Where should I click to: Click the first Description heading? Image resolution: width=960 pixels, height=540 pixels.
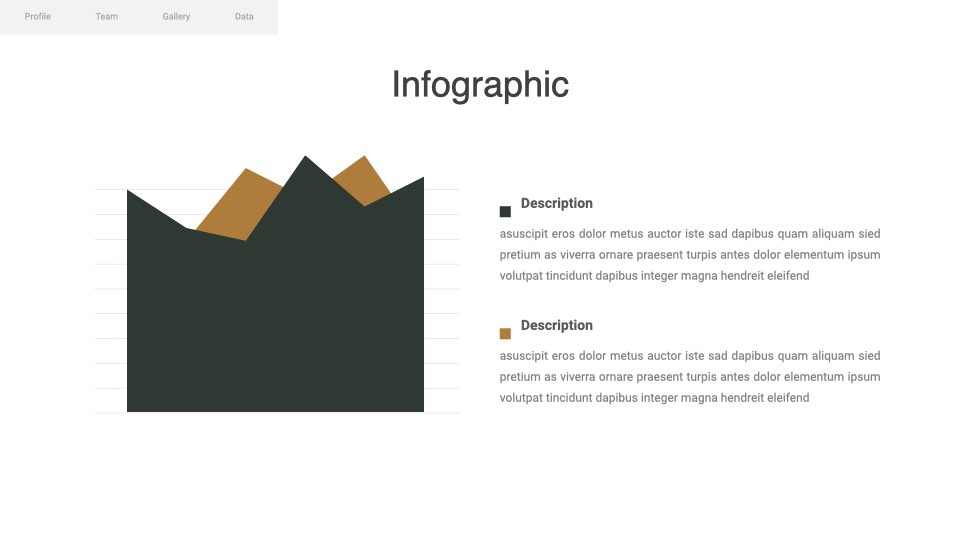coord(557,203)
